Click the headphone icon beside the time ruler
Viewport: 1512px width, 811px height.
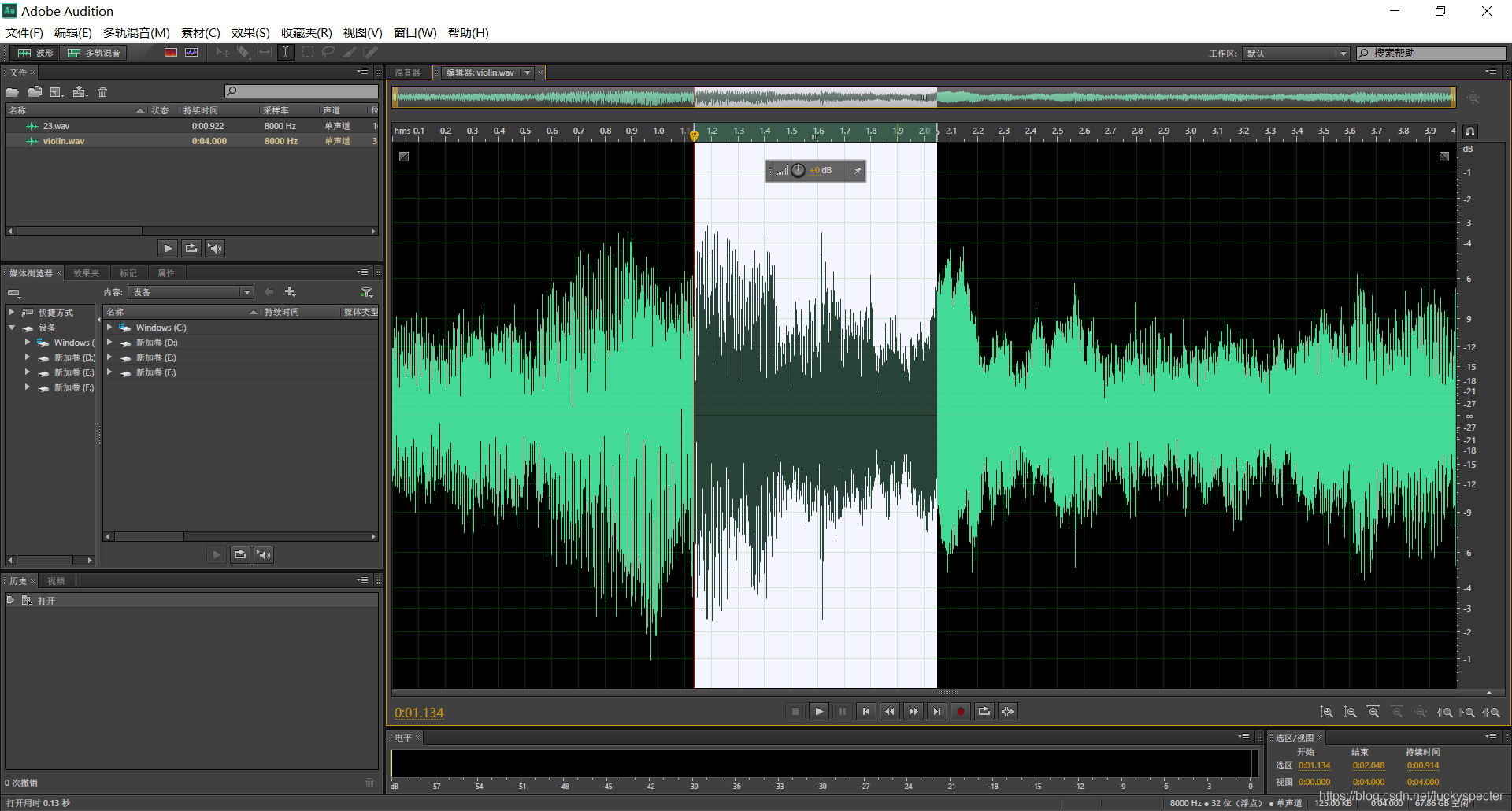pos(1469,131)
